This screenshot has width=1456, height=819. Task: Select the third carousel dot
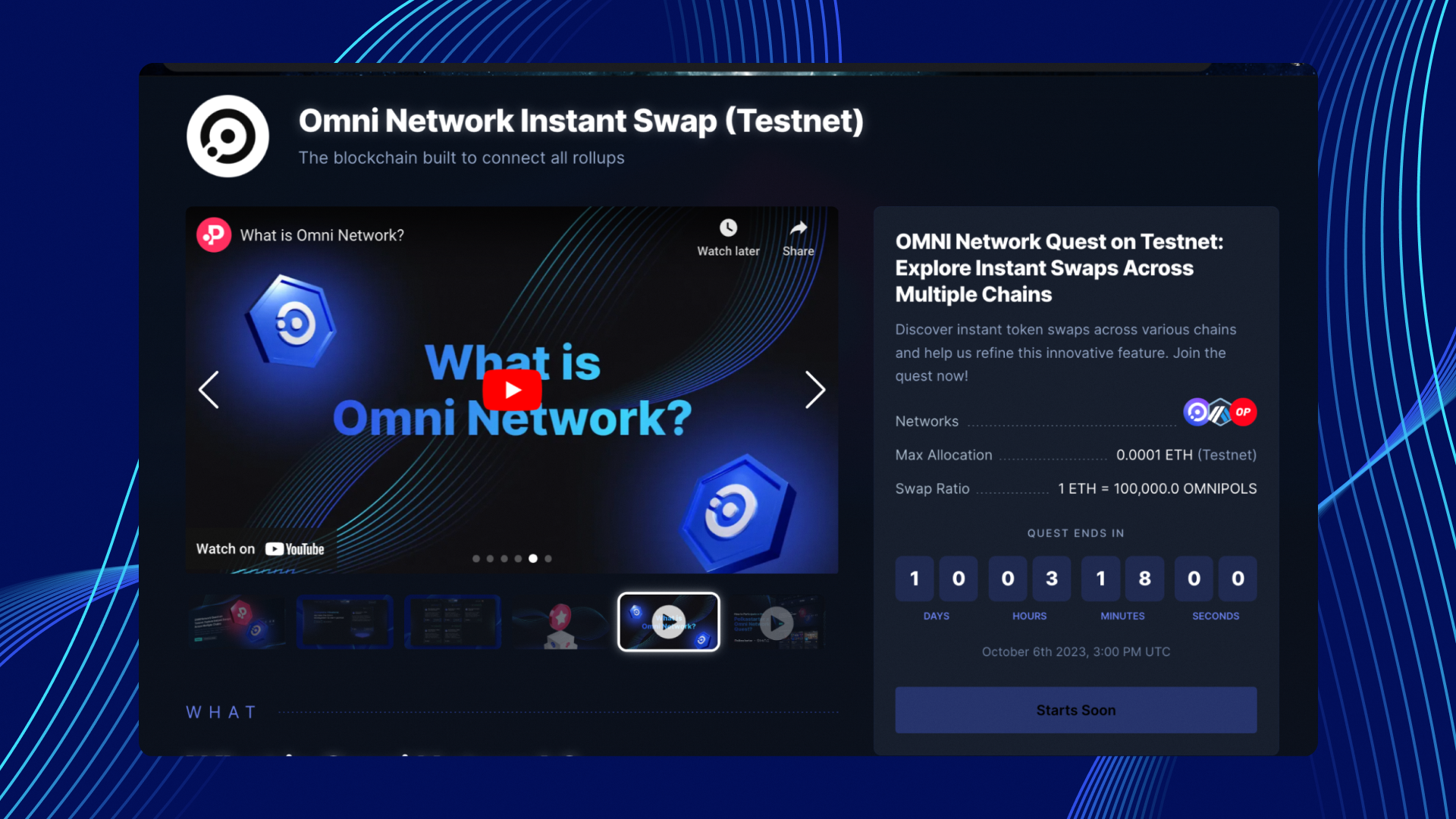pos(504,559)
